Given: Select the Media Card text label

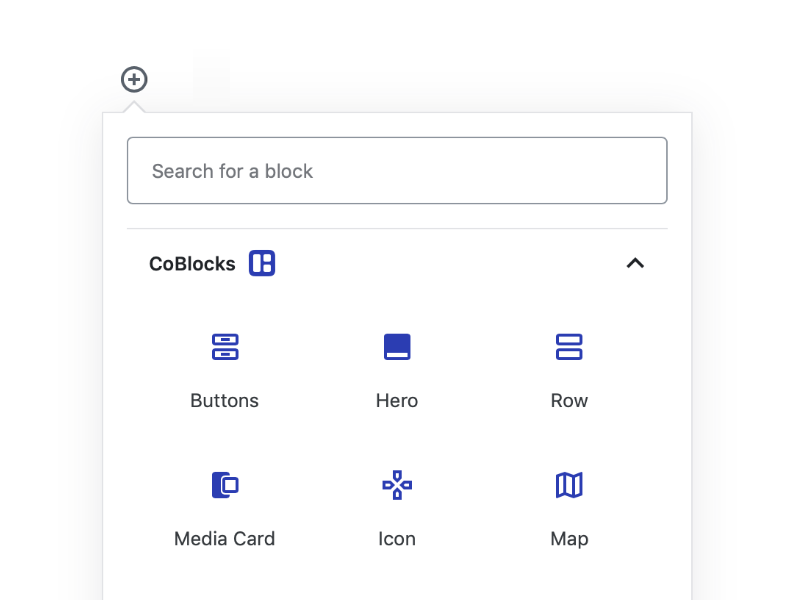Looking at the screenshot, I should click(x=224, y=539).
